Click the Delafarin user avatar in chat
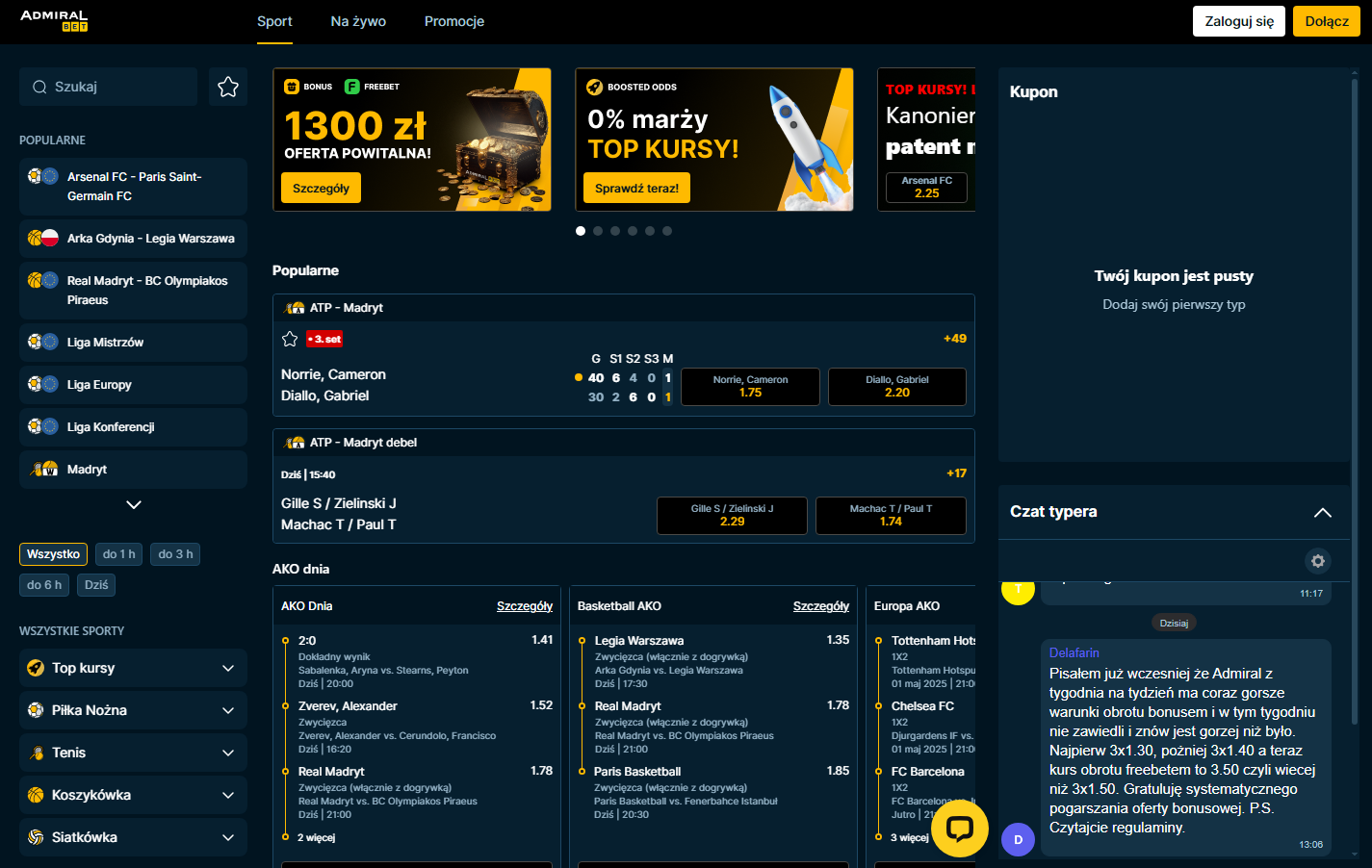The image size is (1372, 868). click(1018, 839)
